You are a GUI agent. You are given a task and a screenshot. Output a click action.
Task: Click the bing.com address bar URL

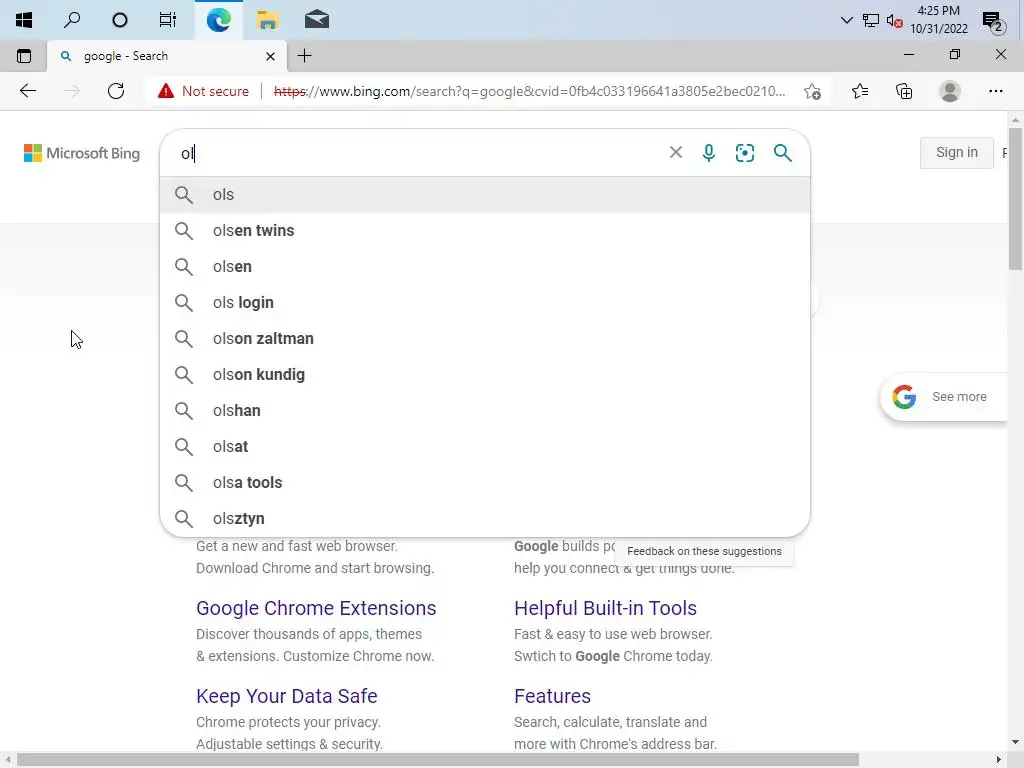point(529,91)
